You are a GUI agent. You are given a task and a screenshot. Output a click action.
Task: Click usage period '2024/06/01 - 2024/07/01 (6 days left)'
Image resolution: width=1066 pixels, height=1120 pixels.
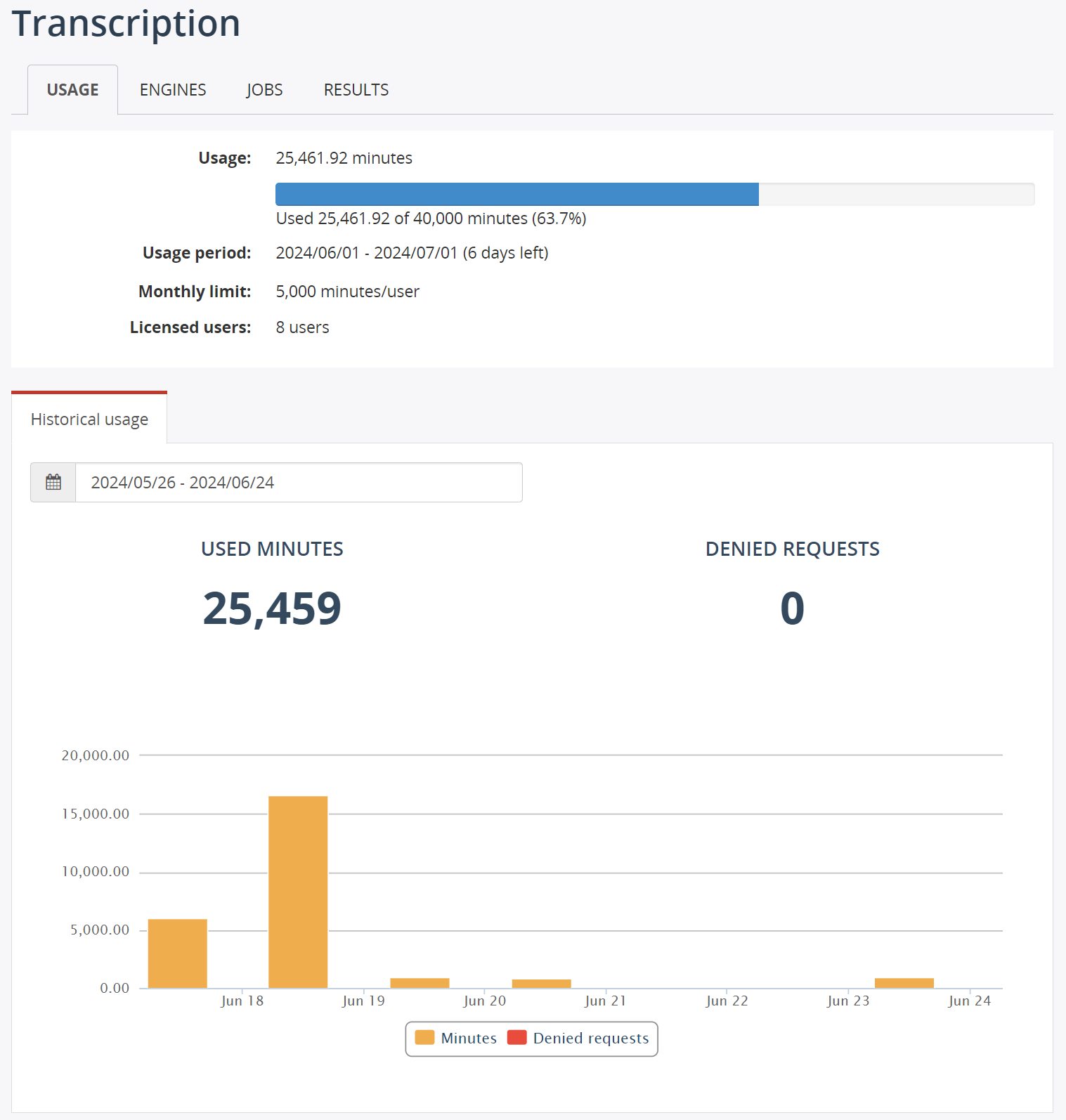(x=412, y=253)
